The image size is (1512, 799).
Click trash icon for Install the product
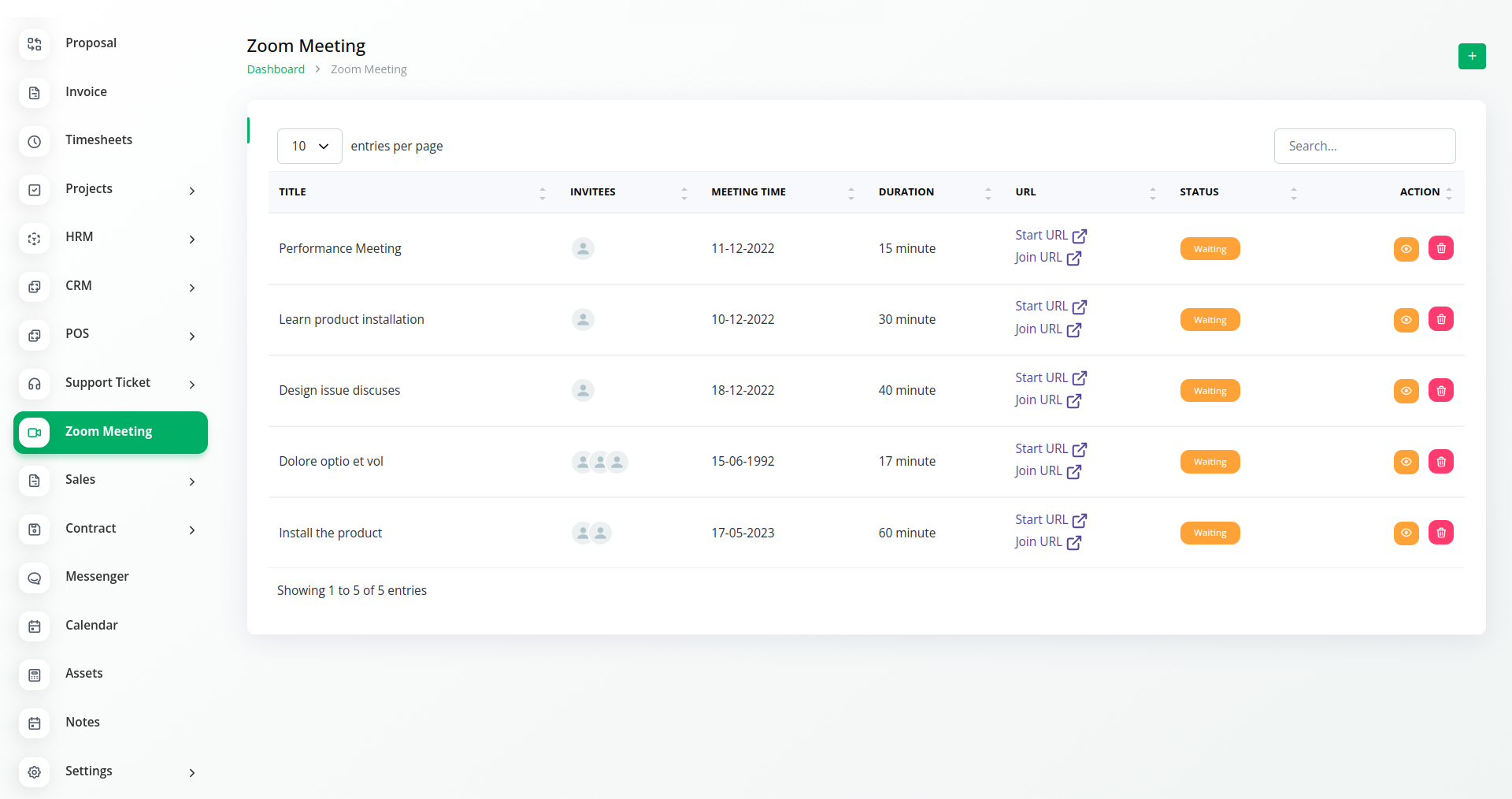(1440, 533)
